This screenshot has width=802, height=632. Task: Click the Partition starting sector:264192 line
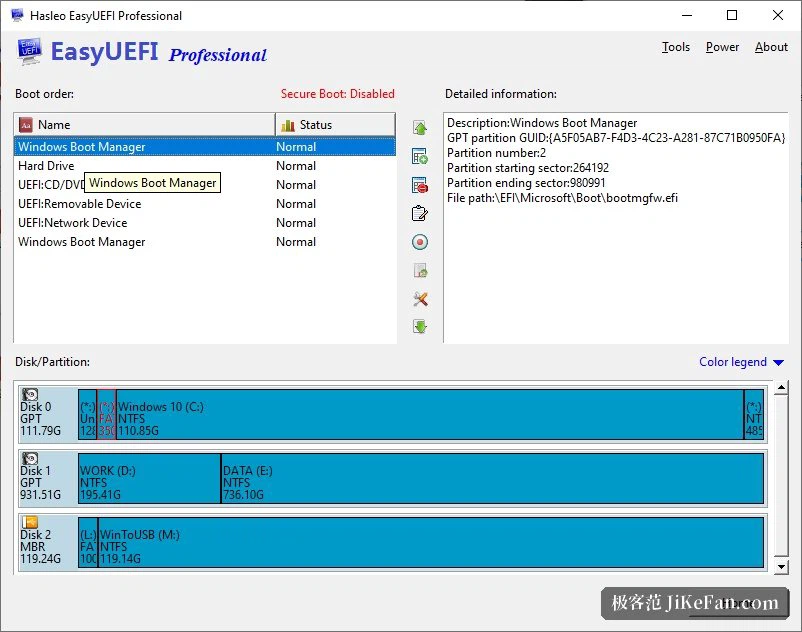coord(528,168)
